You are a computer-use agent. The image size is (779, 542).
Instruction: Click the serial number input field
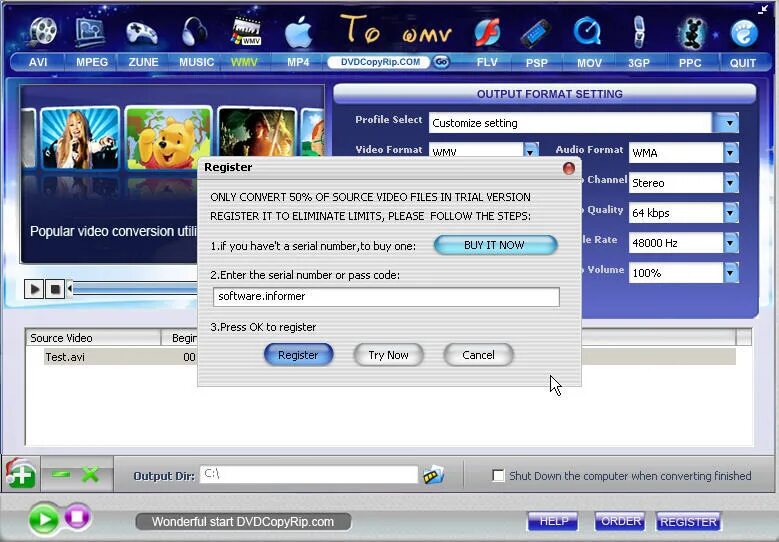[x=386, y=297]
